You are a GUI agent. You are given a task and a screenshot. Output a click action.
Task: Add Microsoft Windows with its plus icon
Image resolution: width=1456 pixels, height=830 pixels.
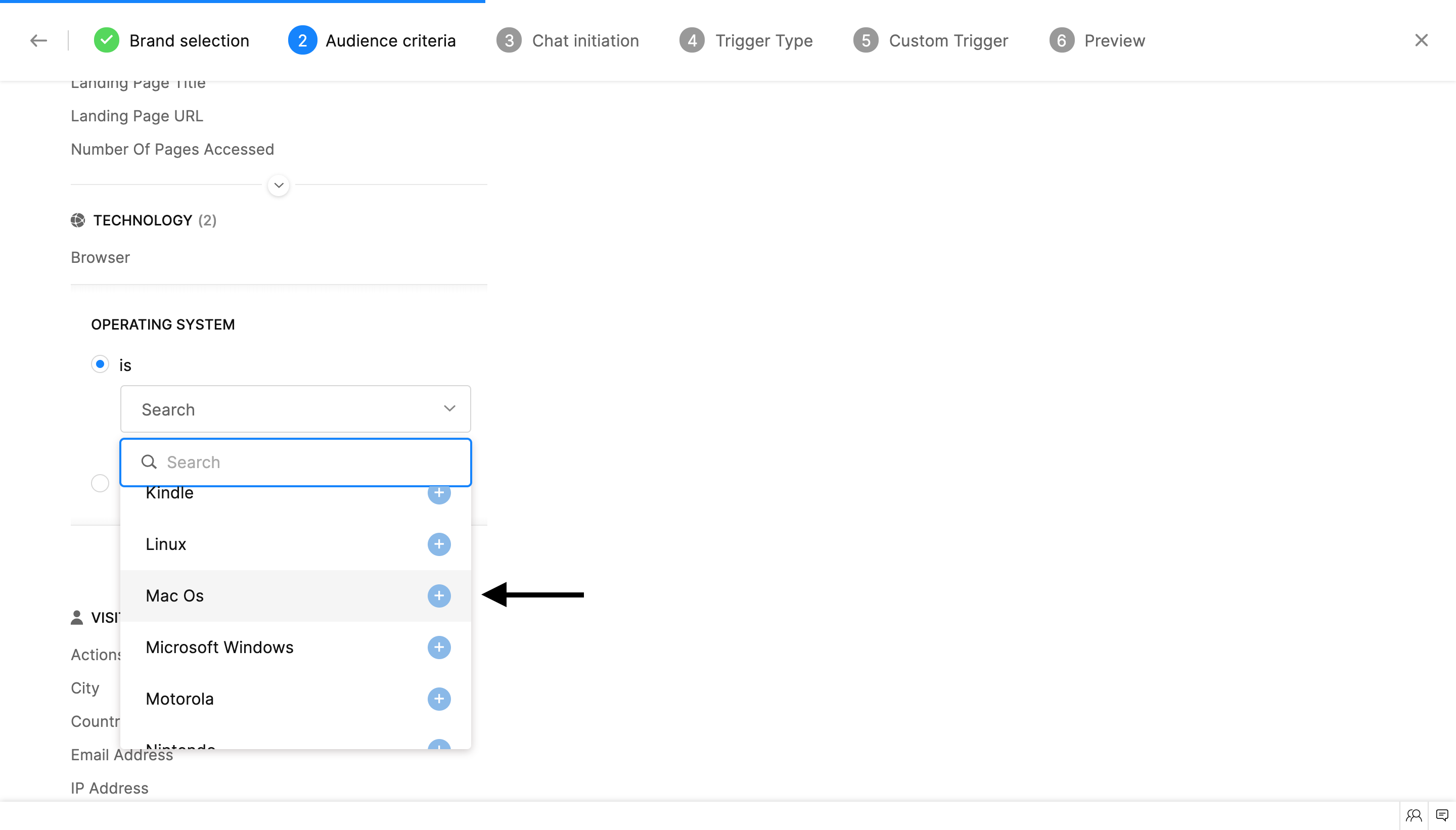(x=438, y=648)
